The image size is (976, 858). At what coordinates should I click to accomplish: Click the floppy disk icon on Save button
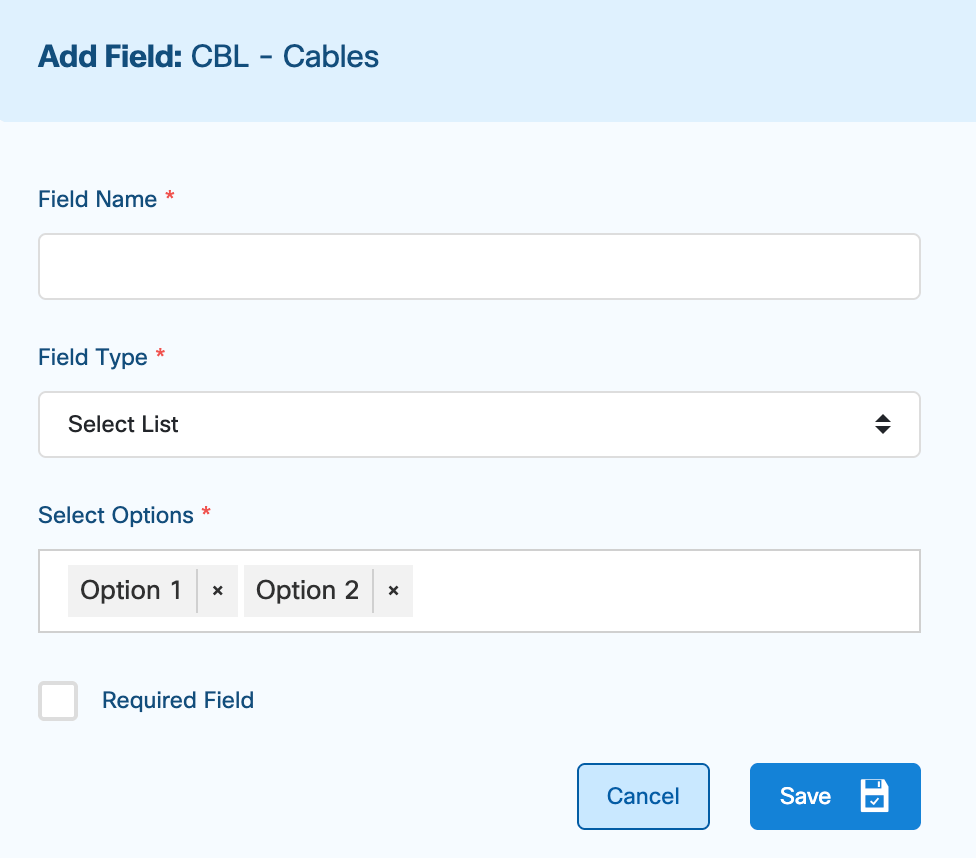[x=875, y=796]
